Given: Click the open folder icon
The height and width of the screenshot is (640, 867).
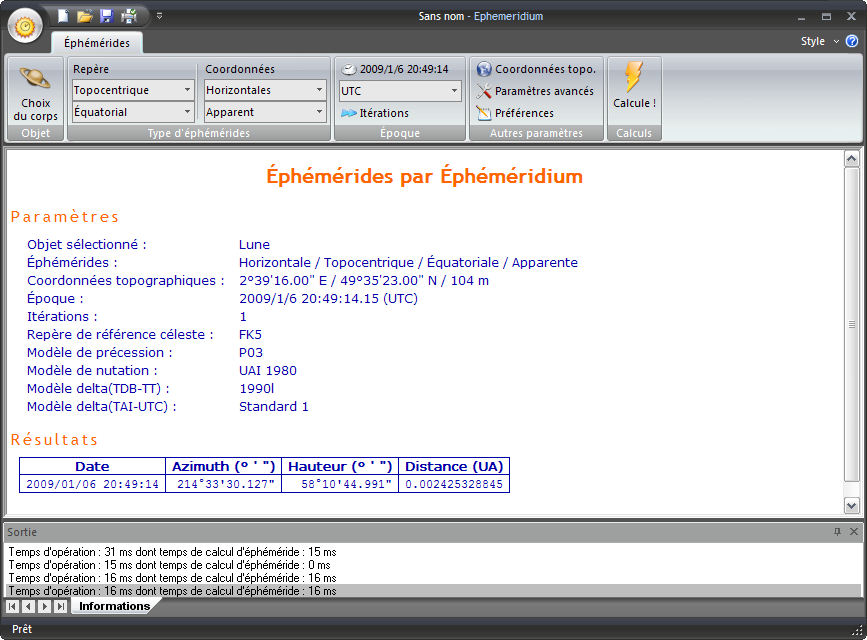Looking at the screenshot, I should click(x=85, y=16).
